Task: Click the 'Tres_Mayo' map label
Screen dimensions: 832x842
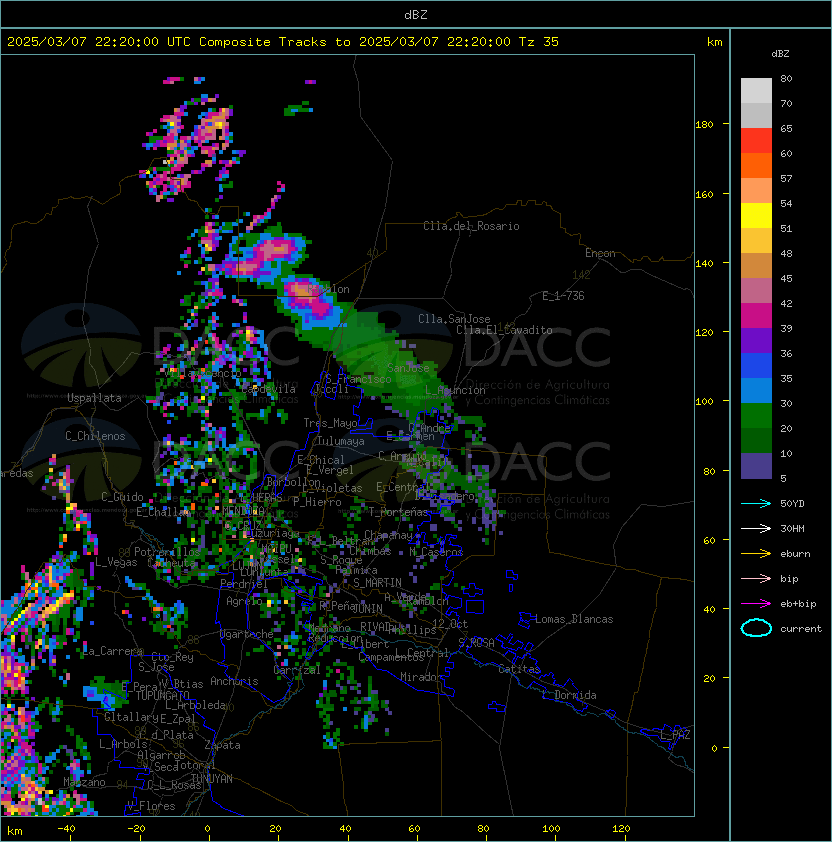Action: 330,423
